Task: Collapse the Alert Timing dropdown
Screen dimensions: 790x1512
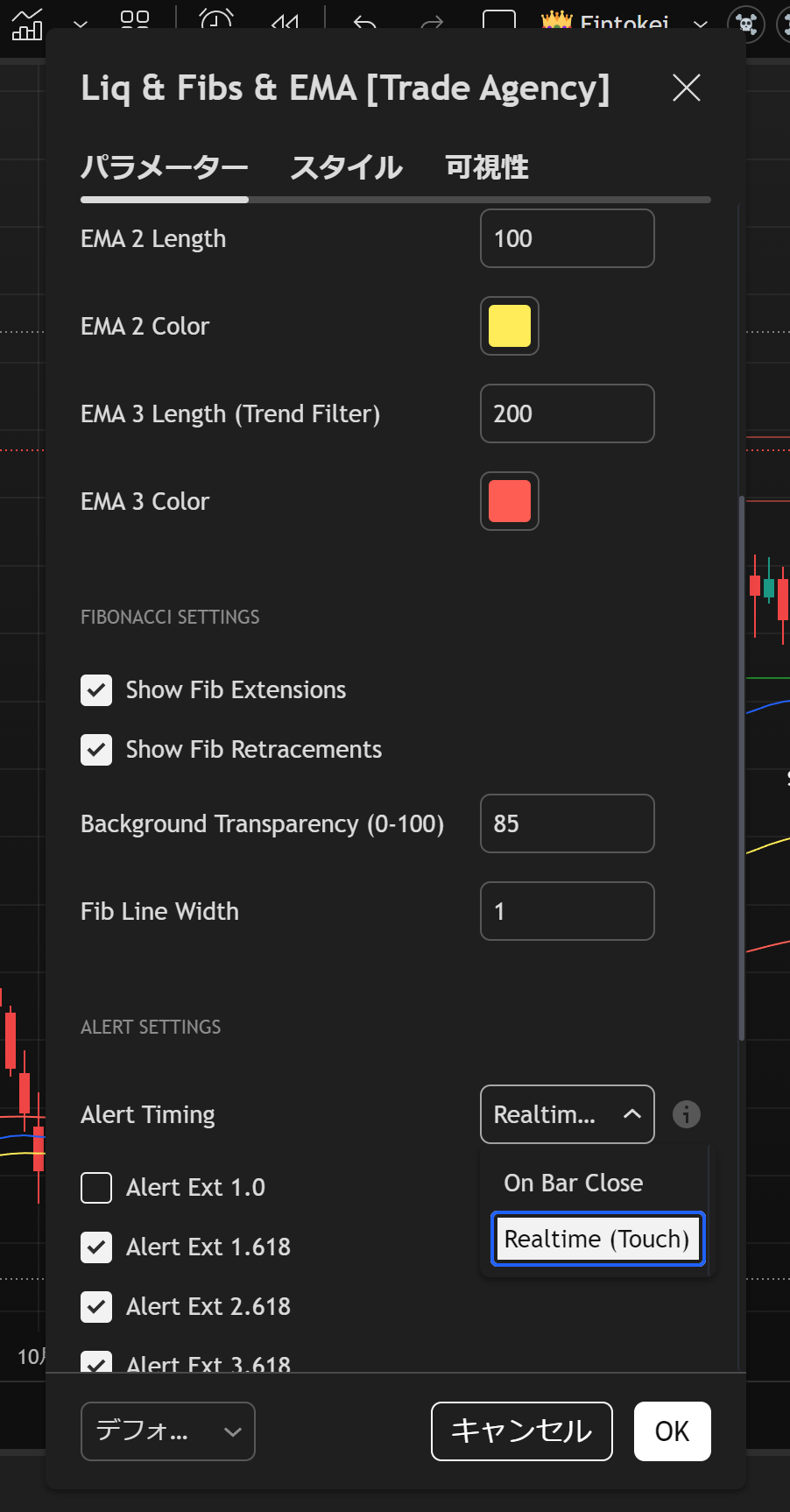Action: pos(567,1114)
